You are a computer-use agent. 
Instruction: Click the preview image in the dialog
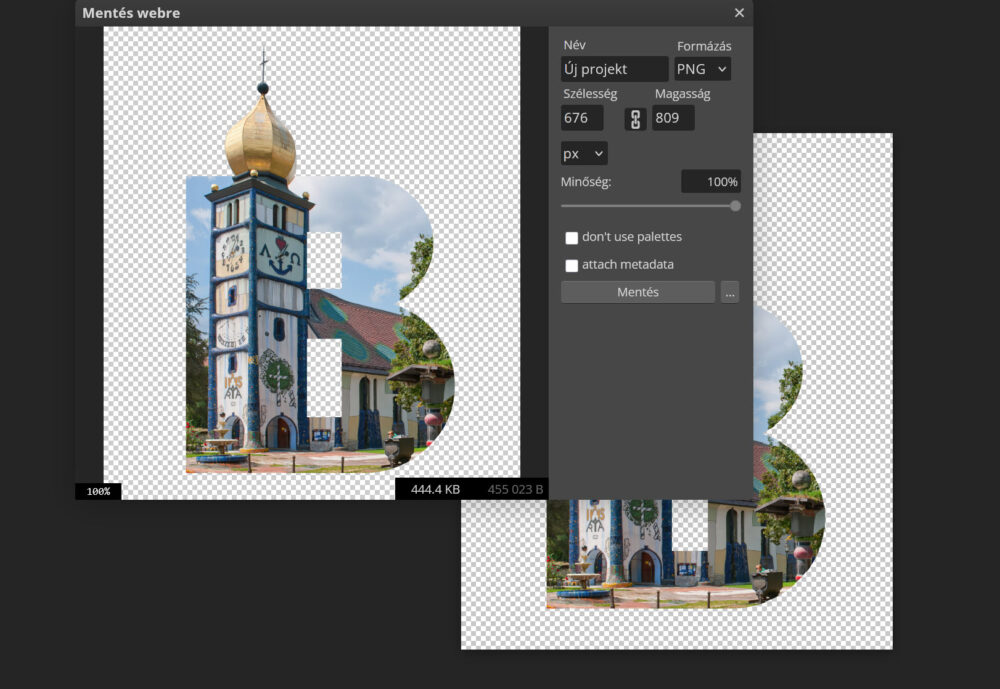312,263
